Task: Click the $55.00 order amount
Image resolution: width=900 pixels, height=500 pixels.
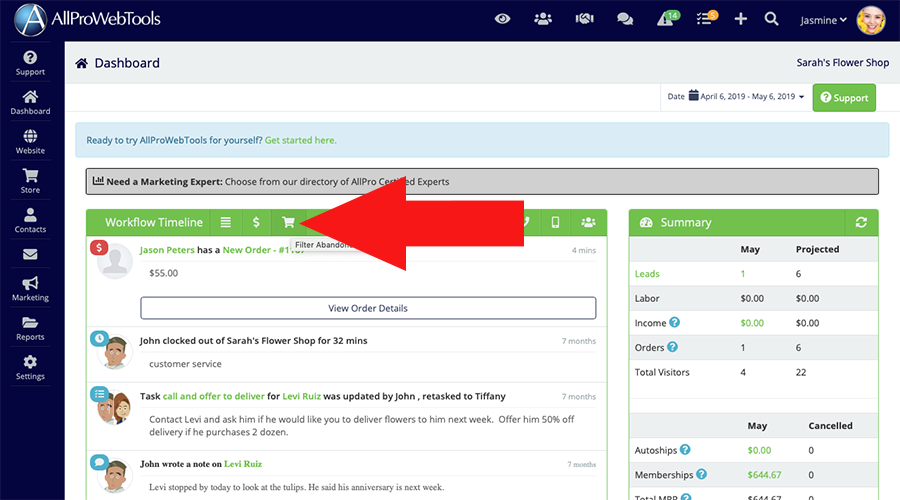Action: [164, 273]
